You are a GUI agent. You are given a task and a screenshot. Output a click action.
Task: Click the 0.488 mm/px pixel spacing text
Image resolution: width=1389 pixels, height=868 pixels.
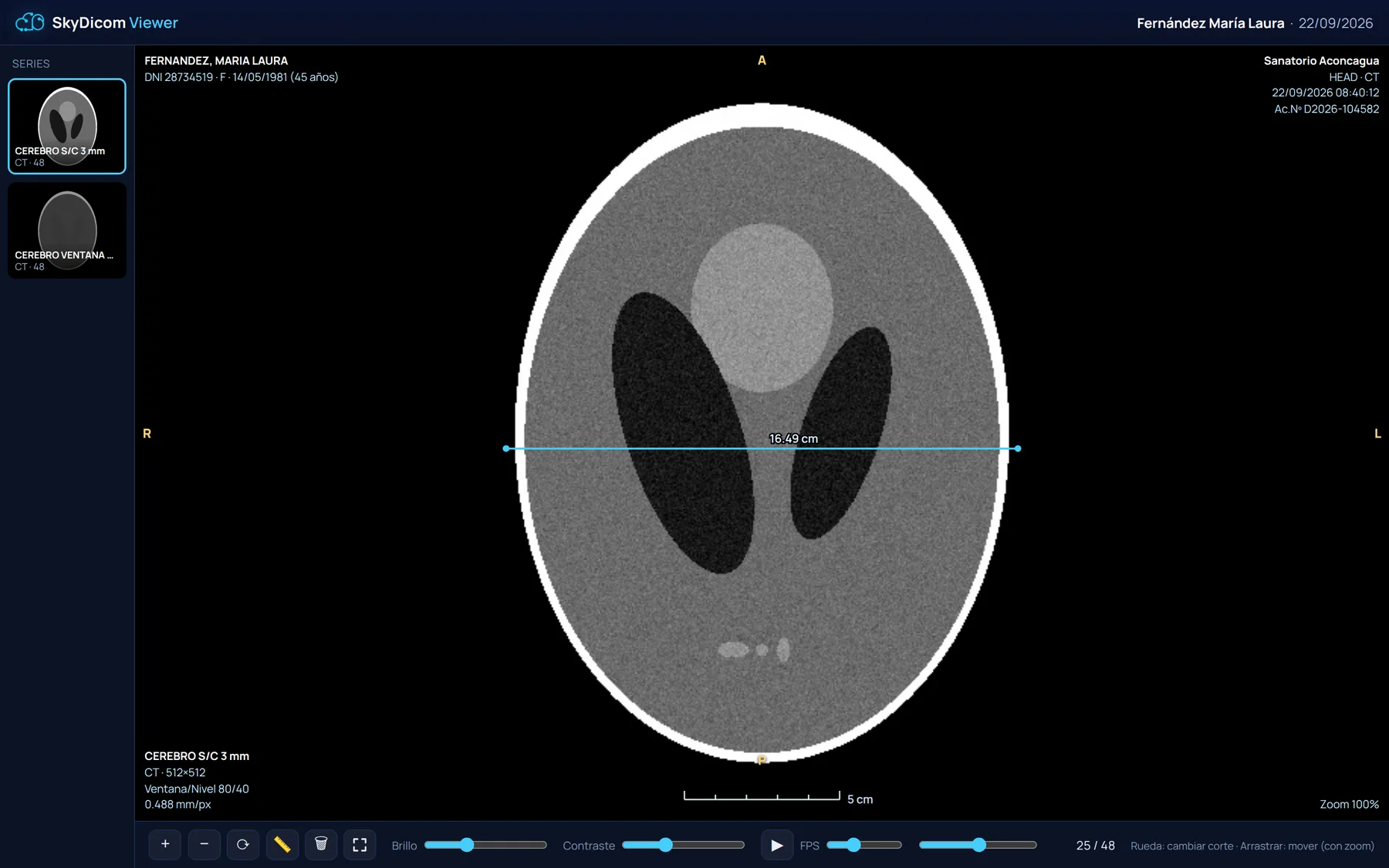coord(177,804)
